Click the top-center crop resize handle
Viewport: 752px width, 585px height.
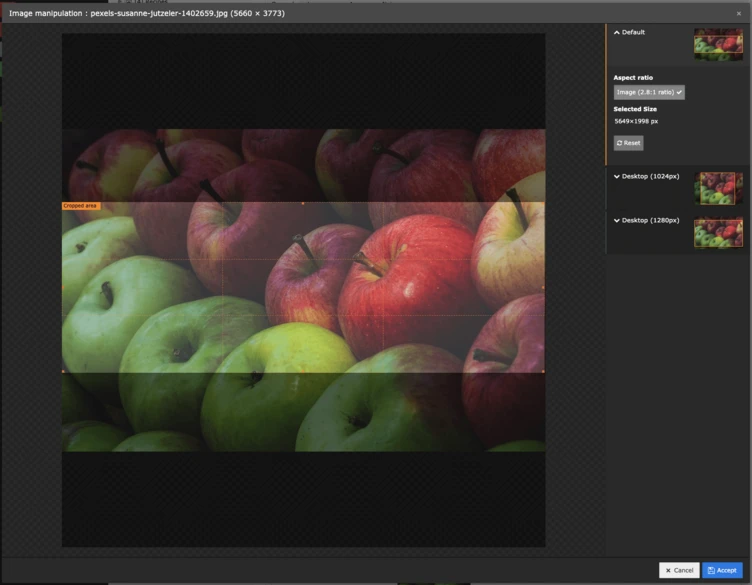[x=303, y=203]
